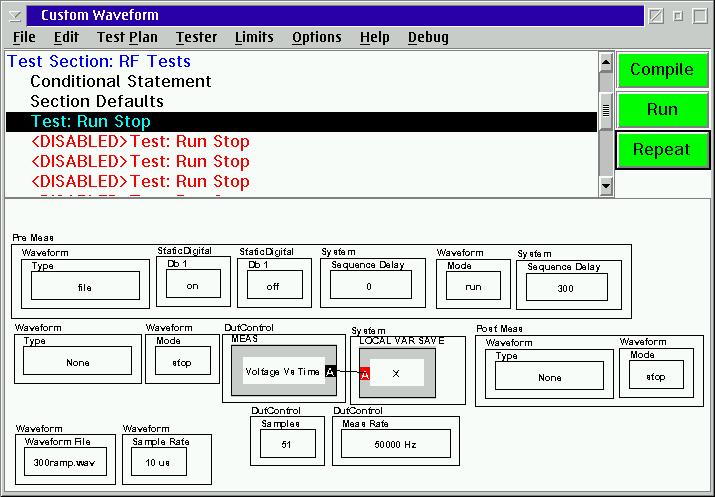Click Pre Meas Waveform Type field 'file'
The width and height of the screenshot is (715, 497).
coord(85,286)
